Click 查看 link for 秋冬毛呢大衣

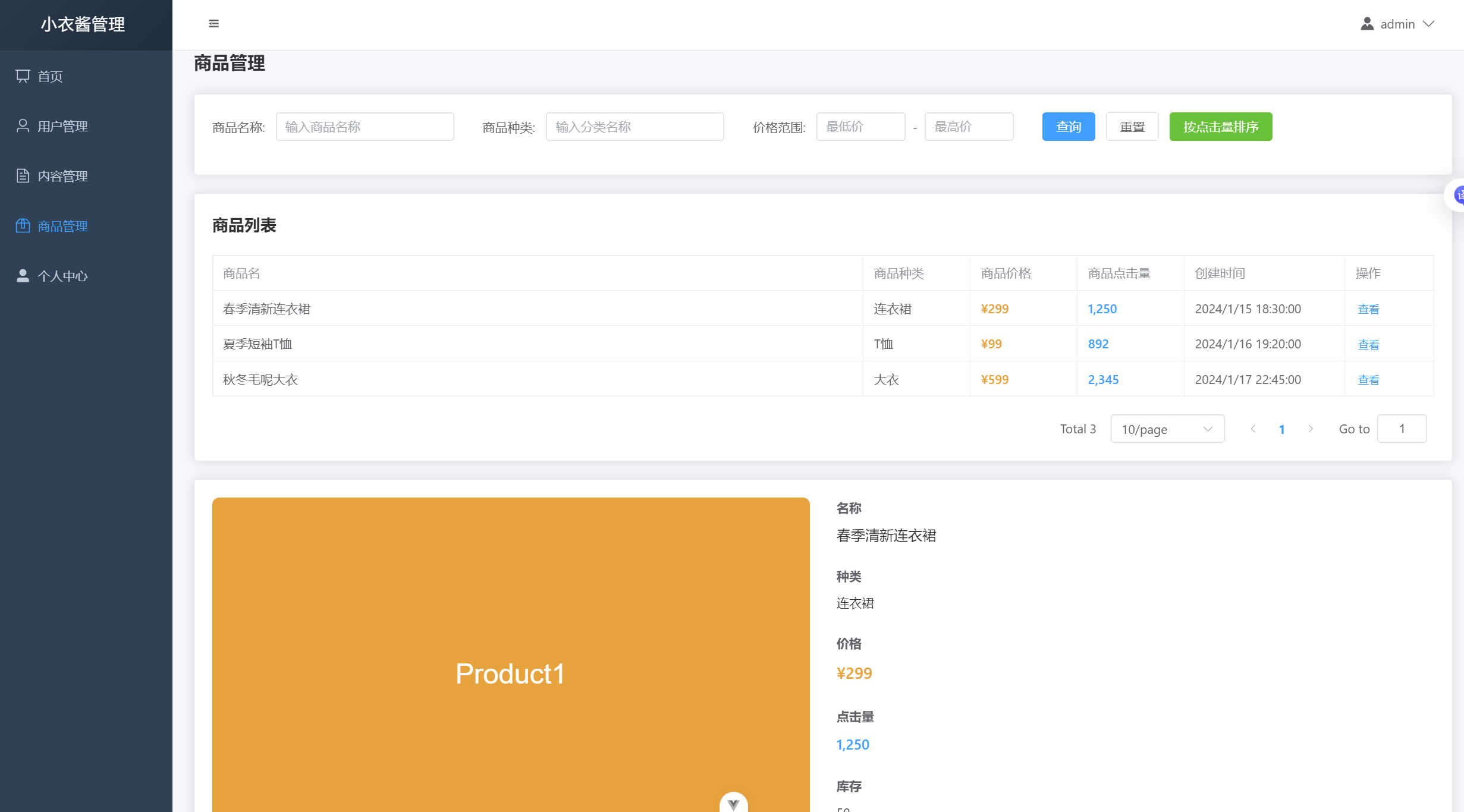click(x=1368, y=380)
